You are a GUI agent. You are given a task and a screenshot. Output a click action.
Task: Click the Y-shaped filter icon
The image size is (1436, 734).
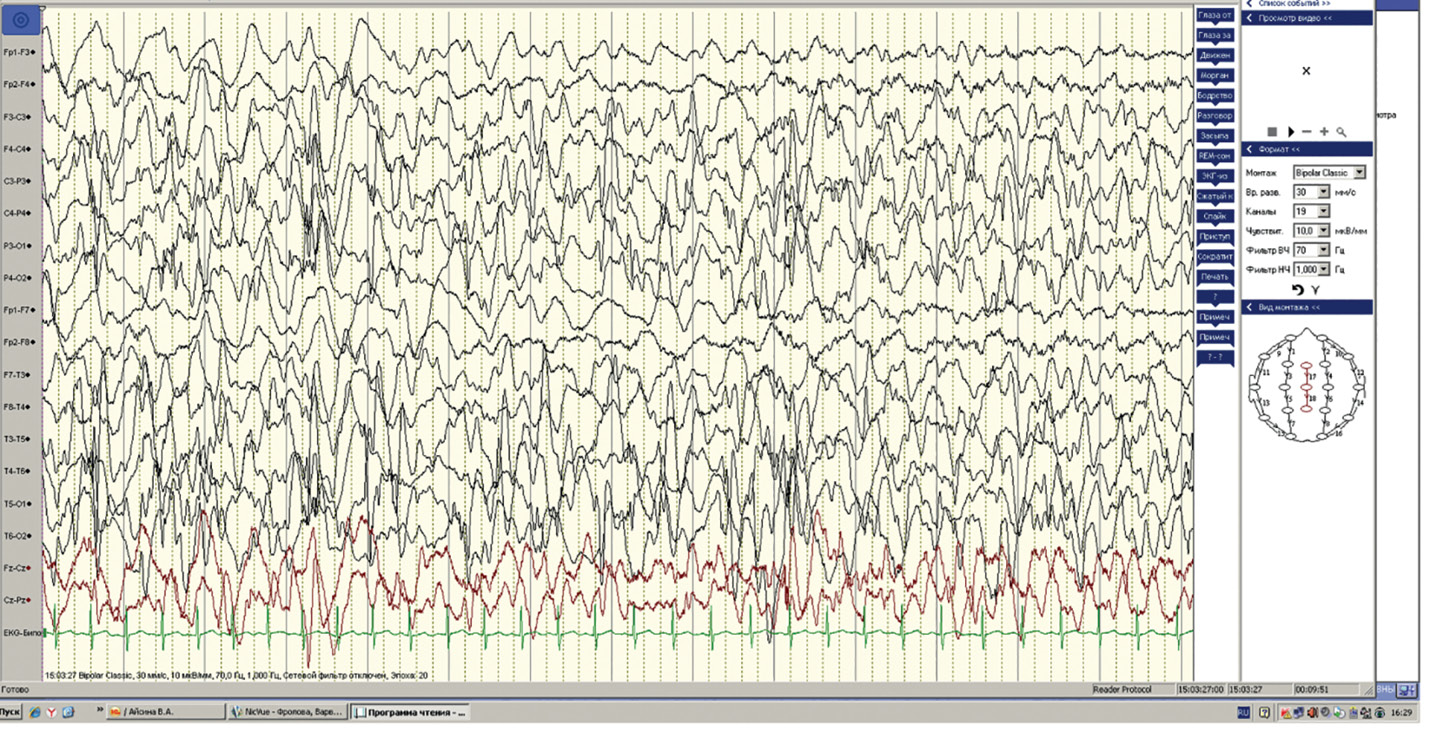pyautogui.click(x=1316, y=289)
